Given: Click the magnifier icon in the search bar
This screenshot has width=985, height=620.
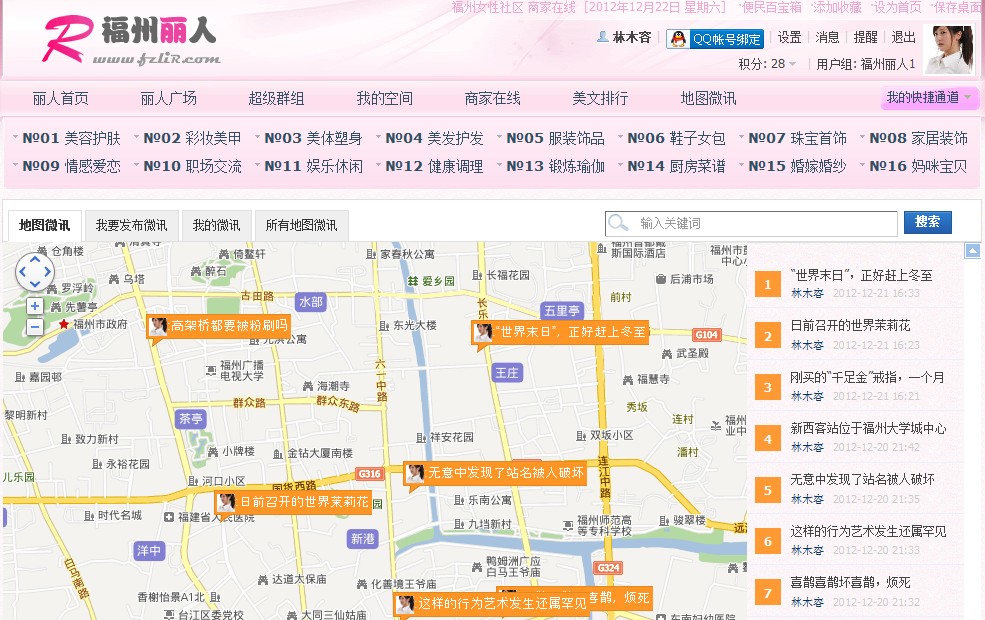Looking at the screenshot, I should pos(619,223).
